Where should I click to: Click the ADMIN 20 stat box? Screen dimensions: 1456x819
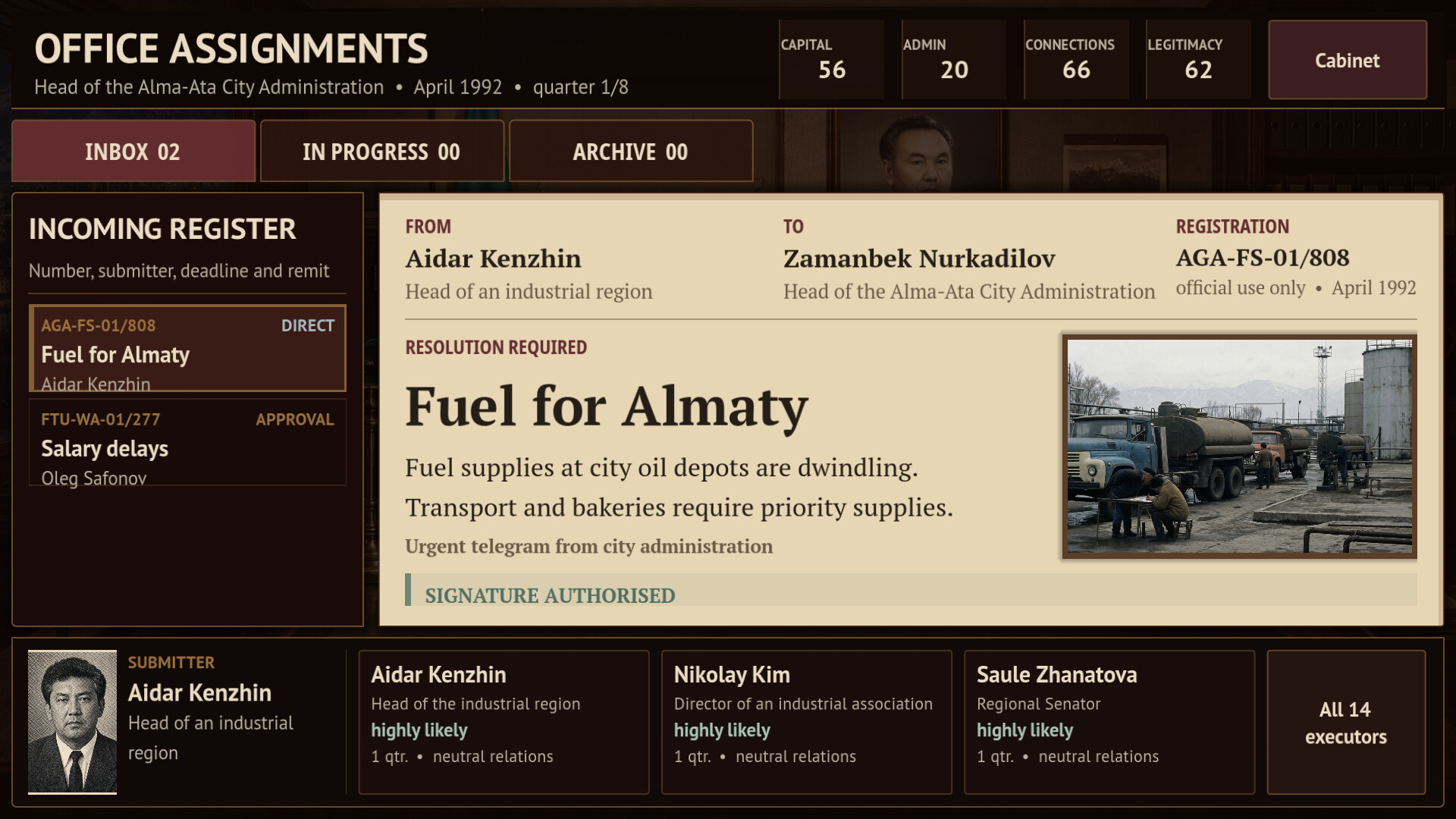954,60
